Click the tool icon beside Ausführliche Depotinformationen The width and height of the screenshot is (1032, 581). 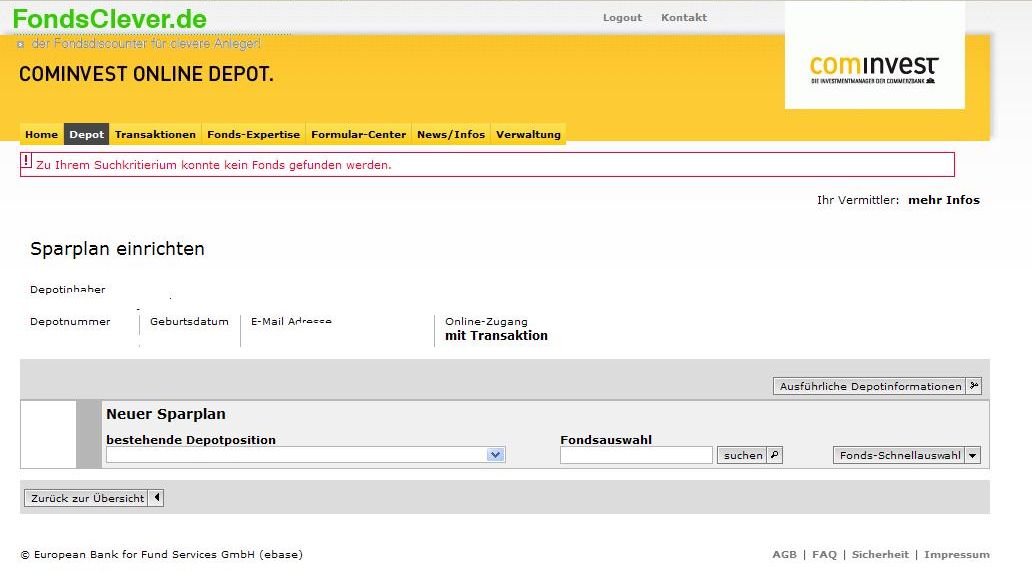[x=974, y=386]
